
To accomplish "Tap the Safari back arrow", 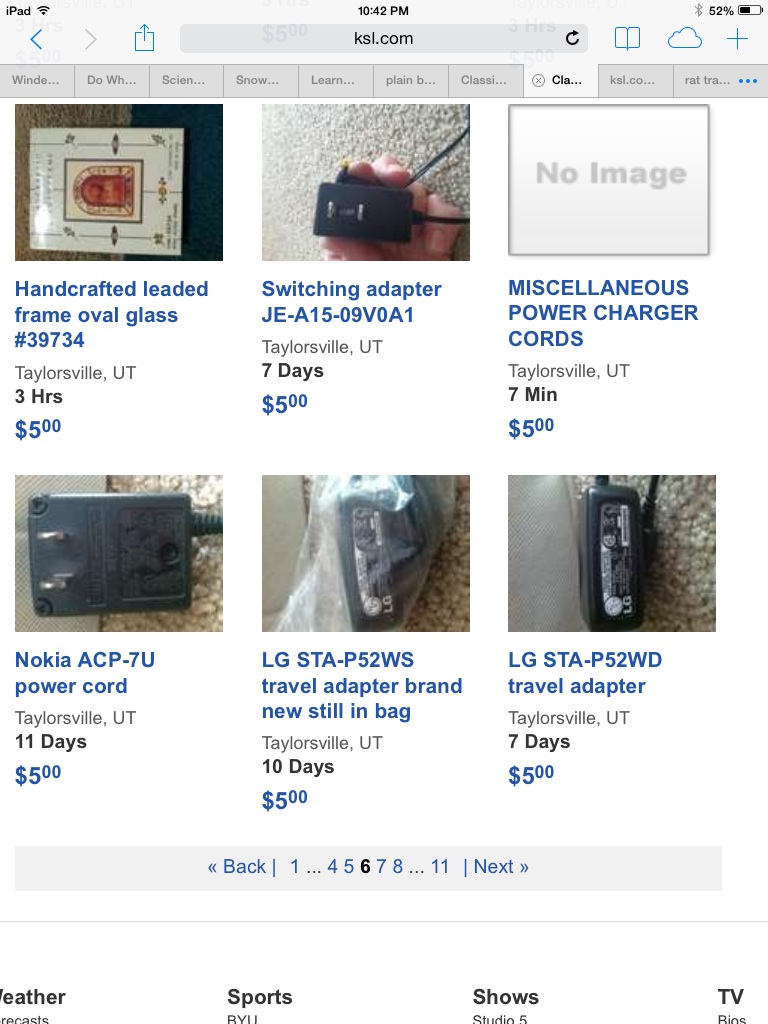I will (37, 39).
